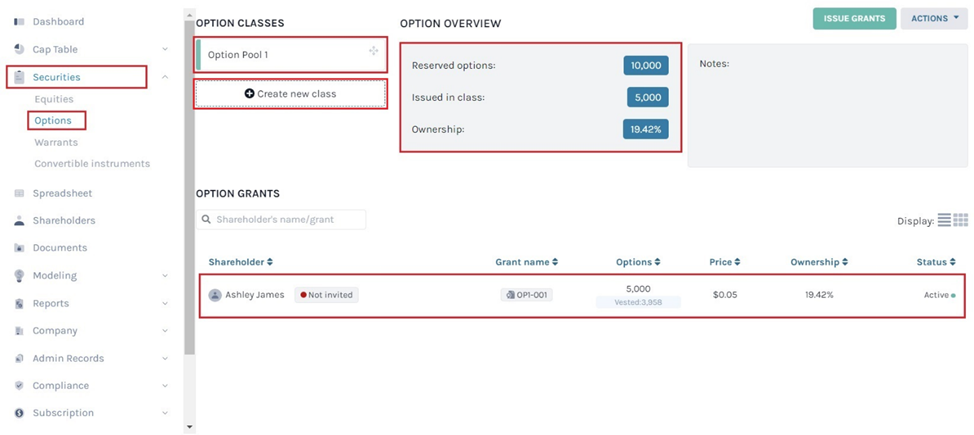Open the Spreadsheet menu item
The height and width of the screenshot is (435, 974).
coord(62,193)
